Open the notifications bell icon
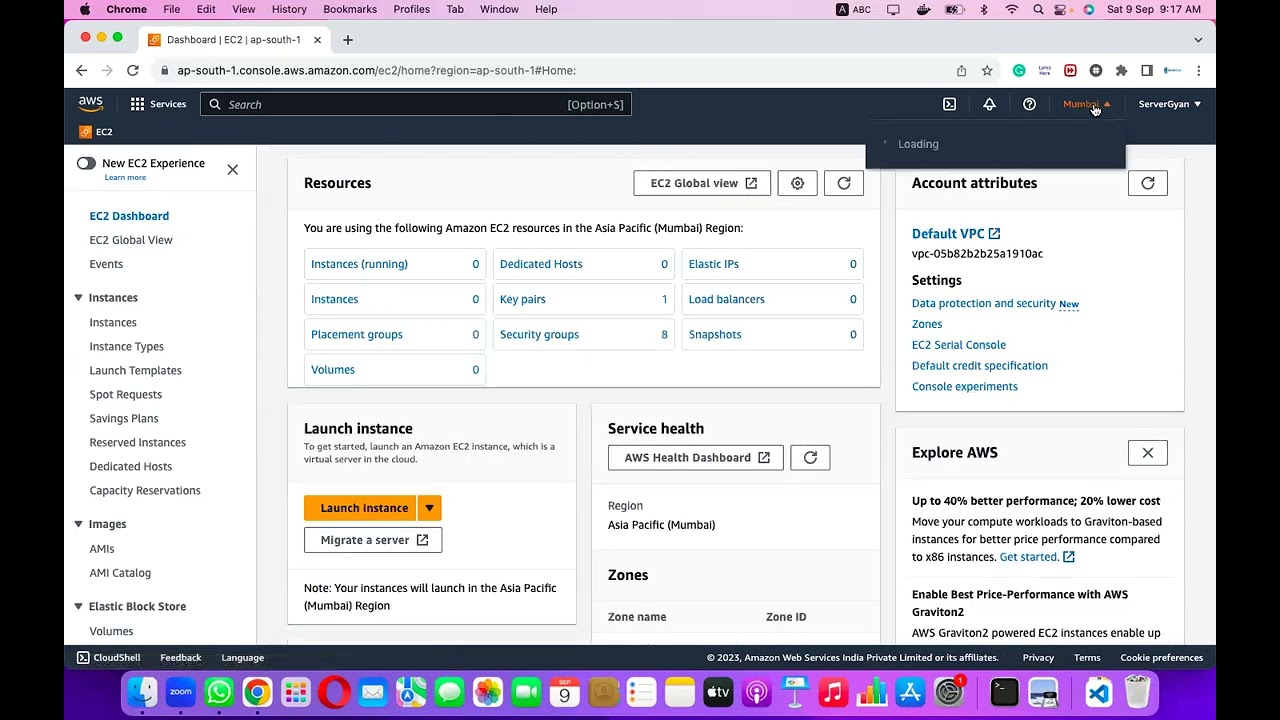 click(989, 104)
